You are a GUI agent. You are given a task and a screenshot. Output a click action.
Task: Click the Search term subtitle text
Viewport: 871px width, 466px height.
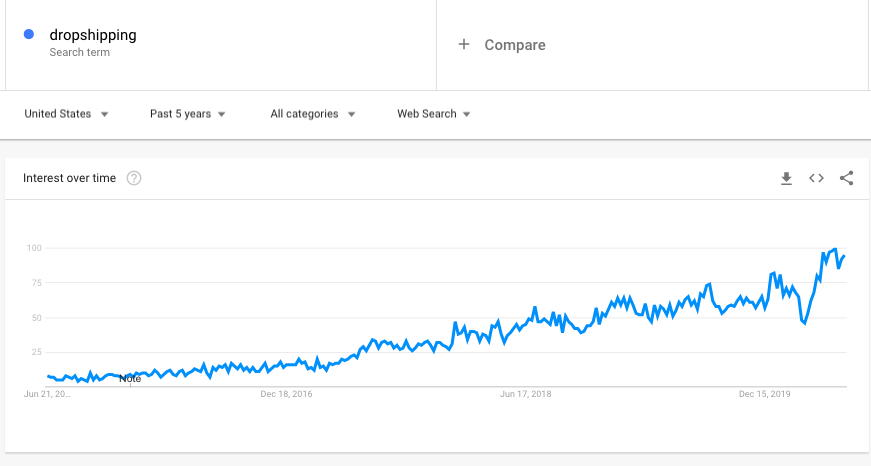coord(79,52)
